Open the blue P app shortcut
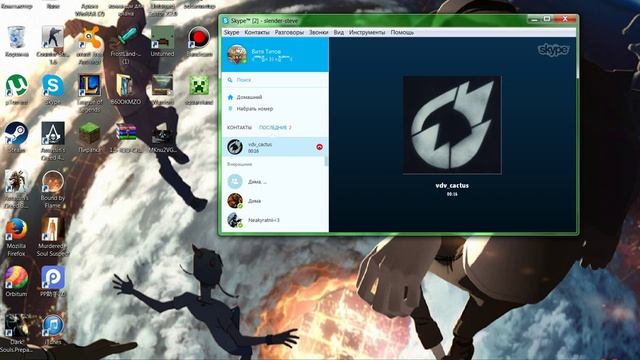Image resolution: width=640 pixels, height=360 pixels. click(x=53, y=278)
